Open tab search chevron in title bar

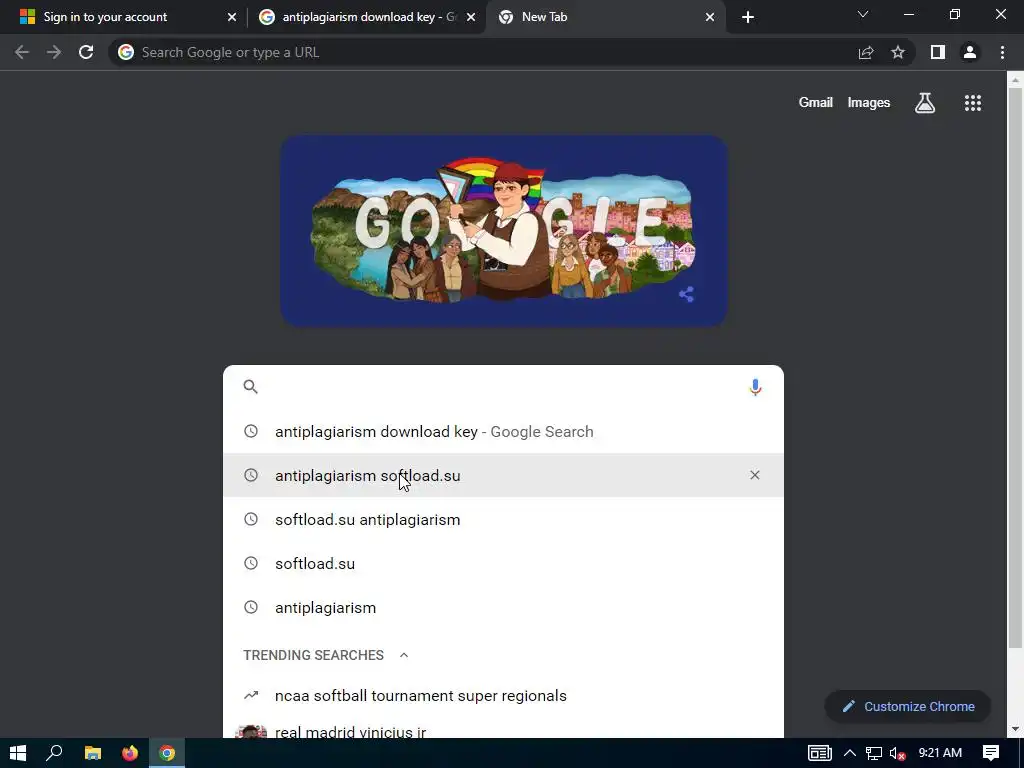(x=863, y=14)
